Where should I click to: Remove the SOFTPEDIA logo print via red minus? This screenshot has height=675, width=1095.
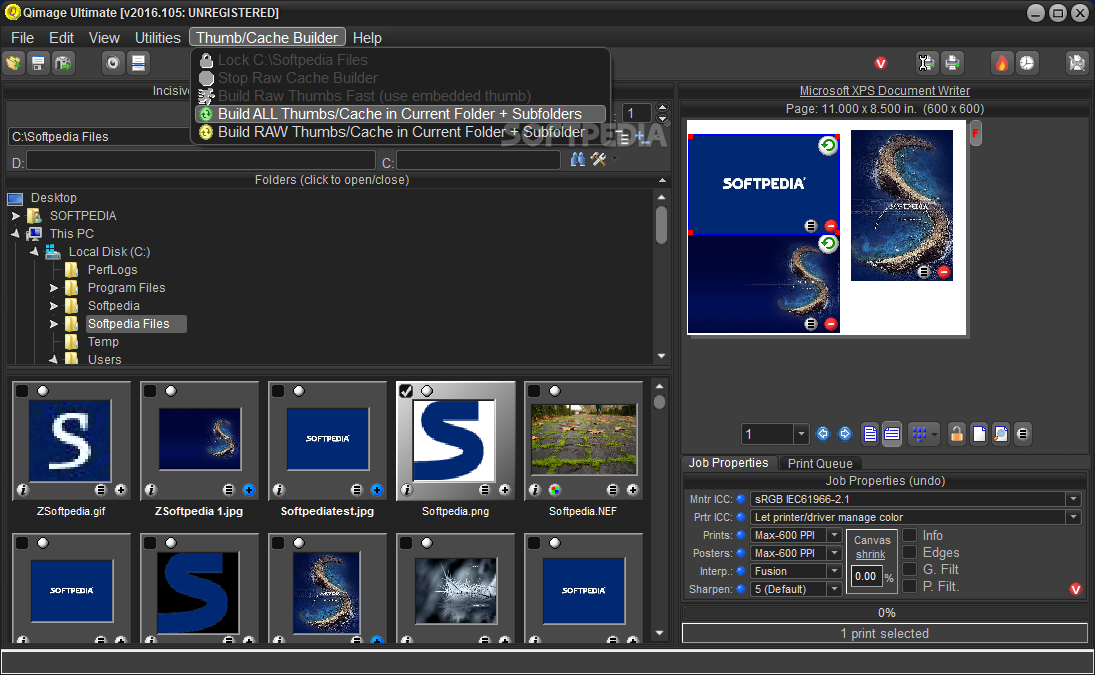[x=830, y=225]
